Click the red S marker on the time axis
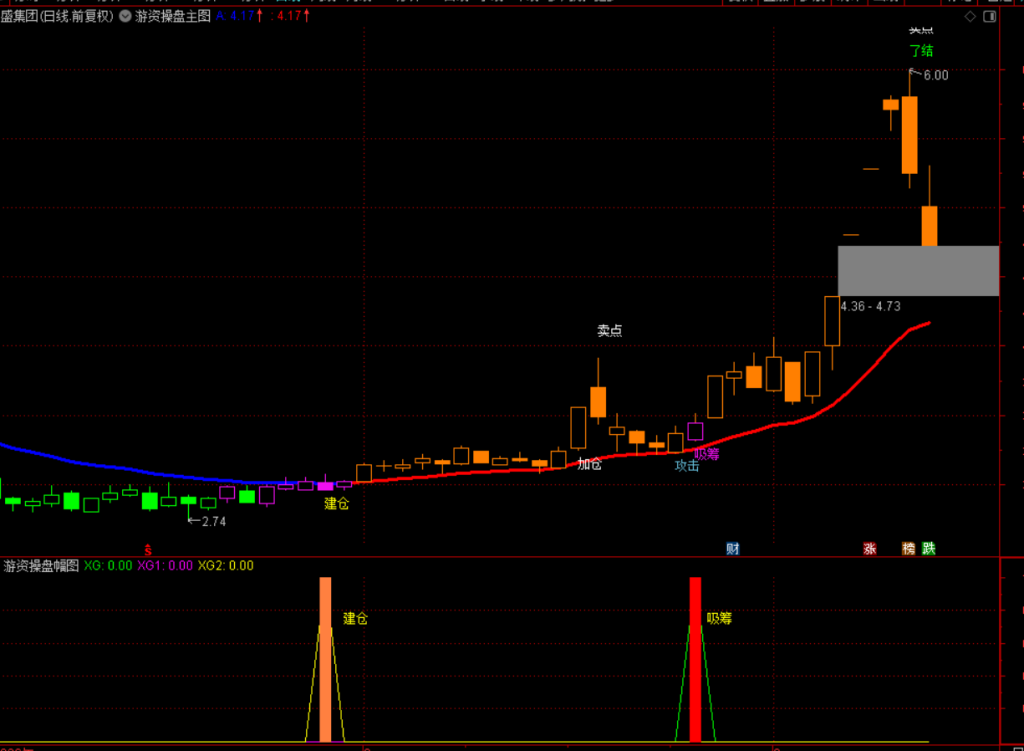The image size is (1024, 751). (148, 550)
